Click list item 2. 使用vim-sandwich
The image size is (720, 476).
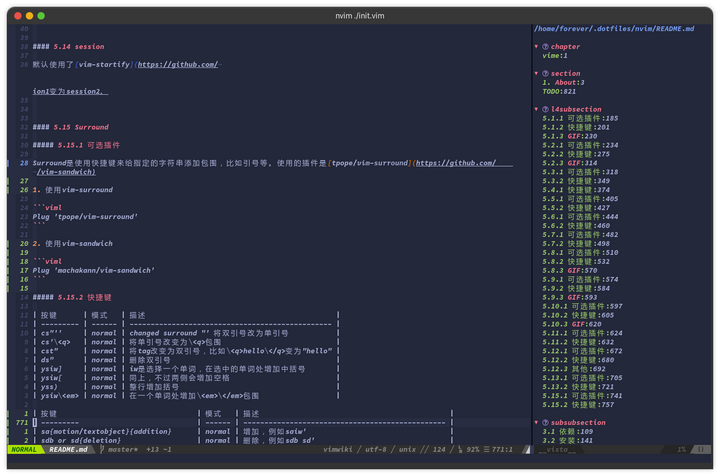coord(73,244)
